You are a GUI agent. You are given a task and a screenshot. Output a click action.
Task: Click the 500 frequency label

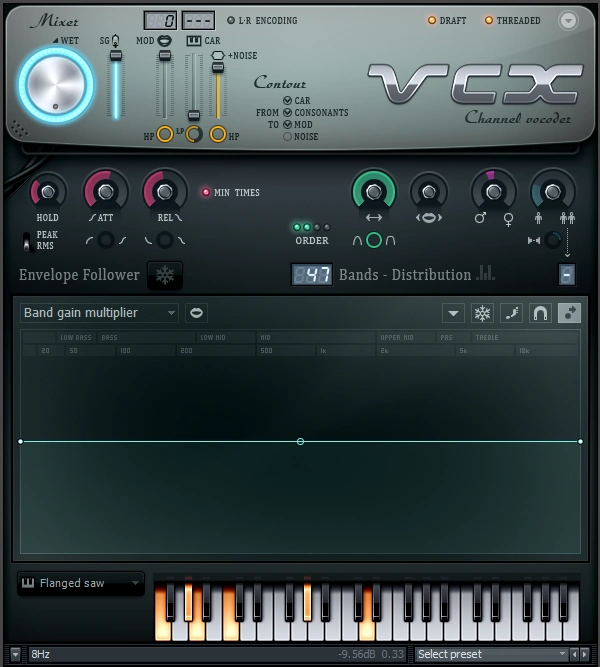pyautogui.click(x=266, y=351)
